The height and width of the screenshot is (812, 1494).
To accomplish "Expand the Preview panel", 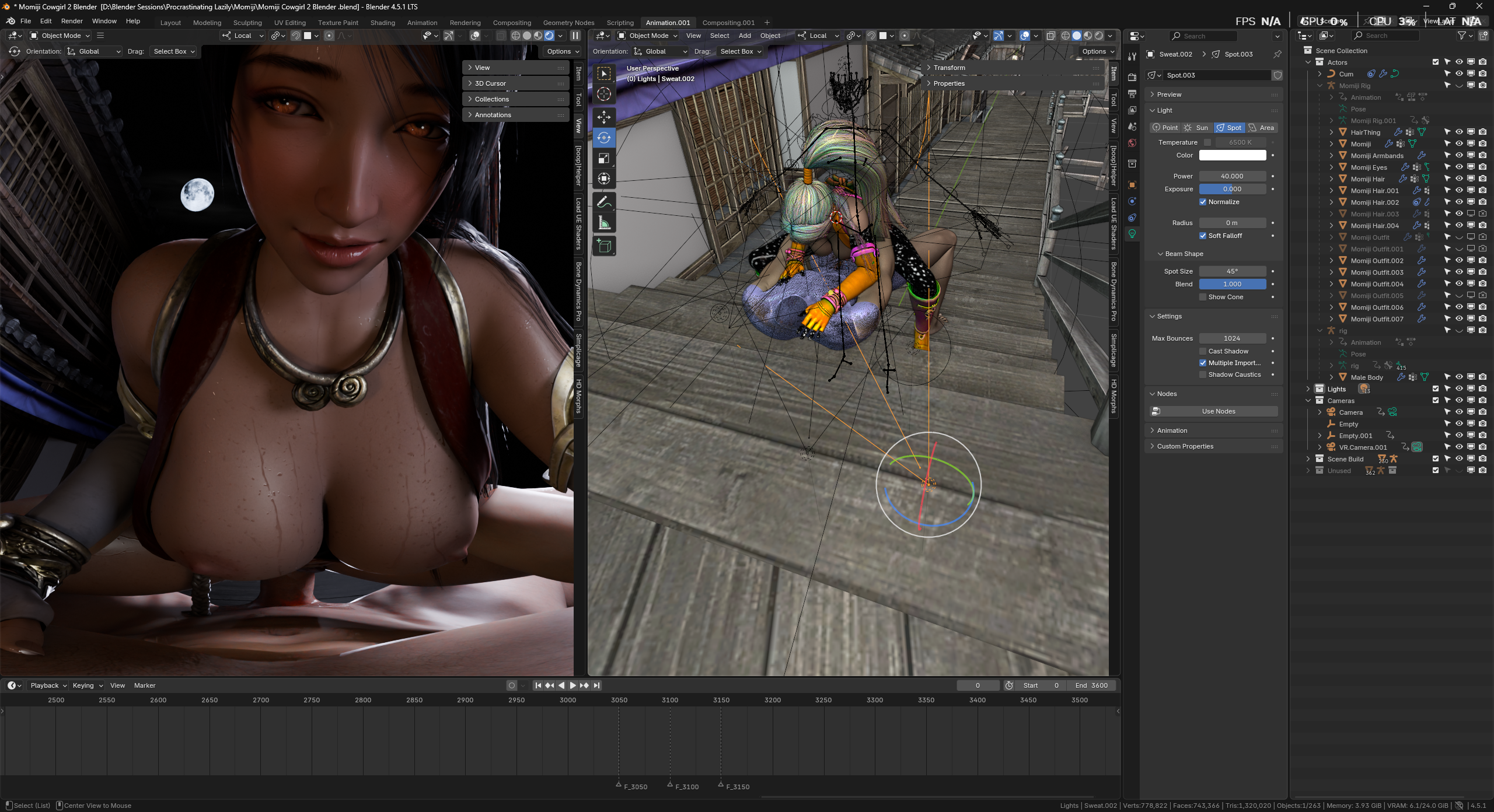I will pyautogui.click(x=1213, y=94).
